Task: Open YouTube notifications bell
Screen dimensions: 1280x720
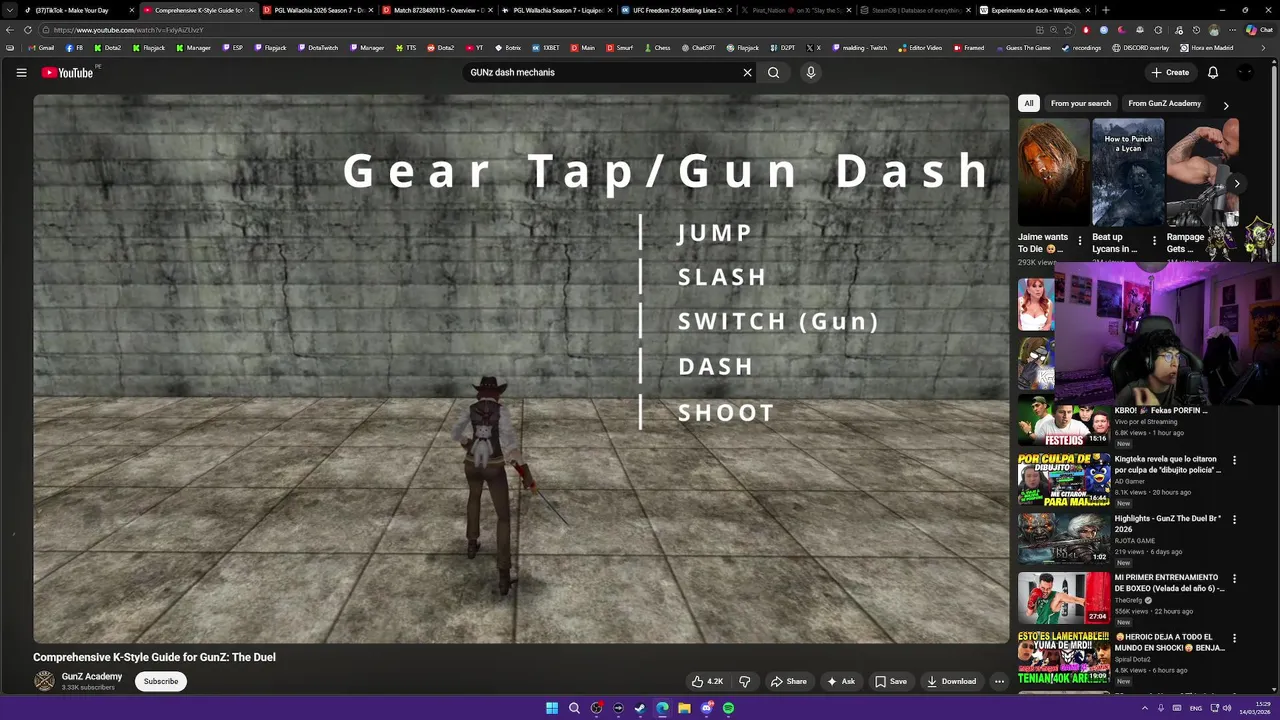Action: (x=1213, y=72)
